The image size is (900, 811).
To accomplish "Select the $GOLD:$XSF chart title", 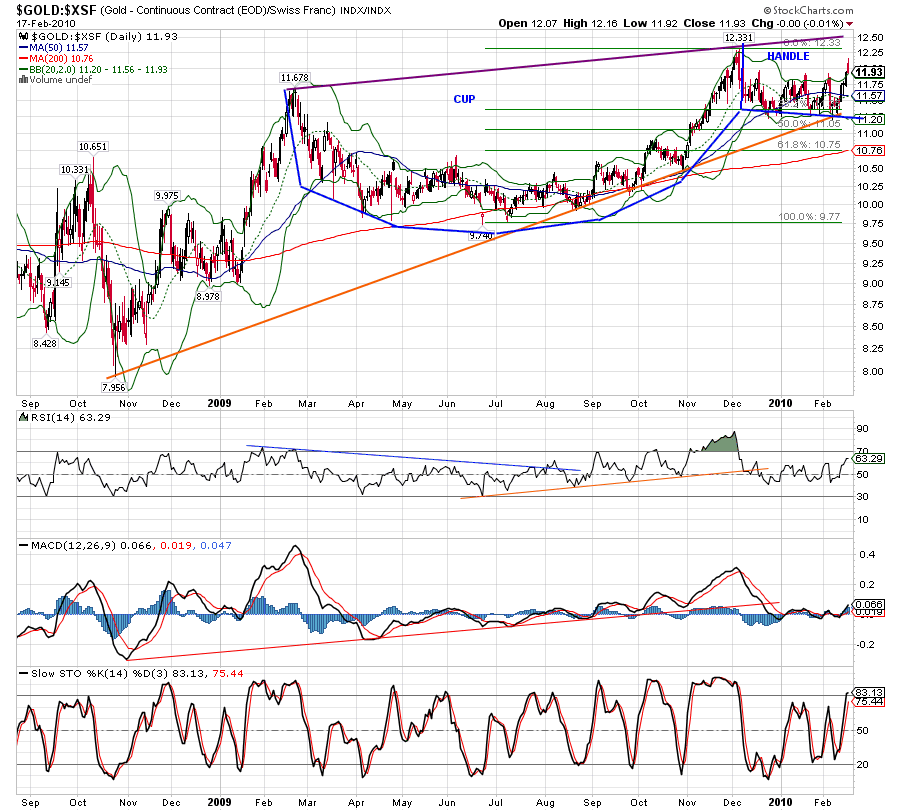I will 57,10.
